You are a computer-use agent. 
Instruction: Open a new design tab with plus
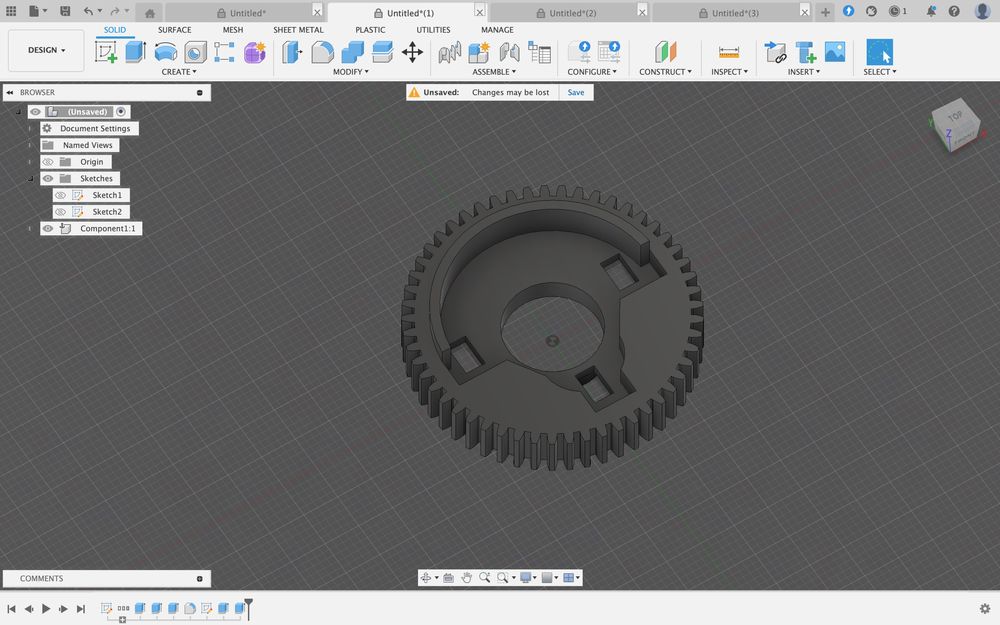tap(825, 12)
